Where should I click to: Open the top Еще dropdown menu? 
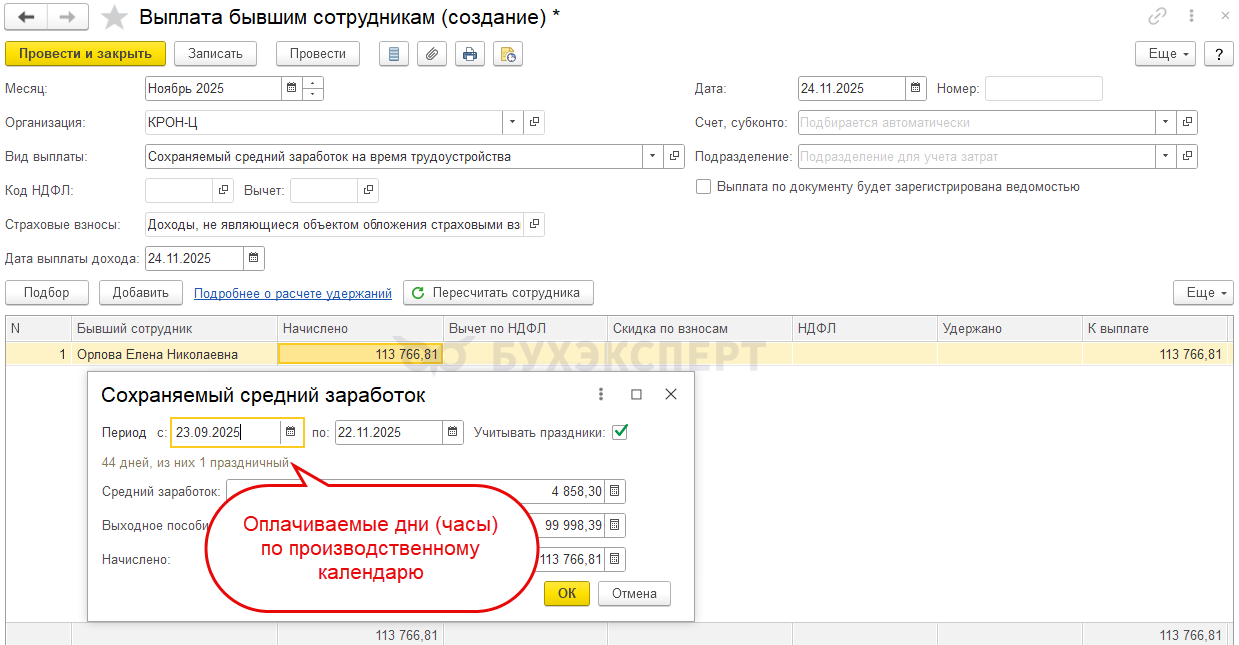1166,54
